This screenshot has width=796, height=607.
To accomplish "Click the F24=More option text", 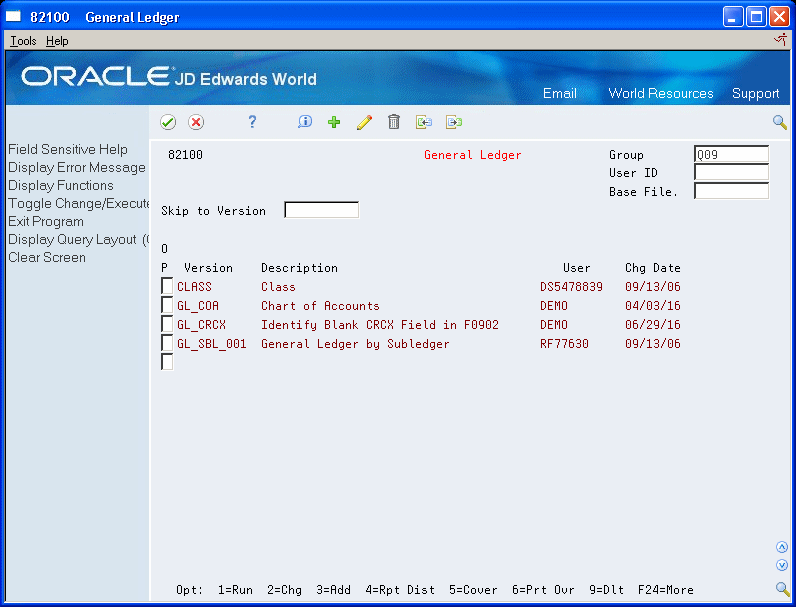I will click(x=666, y=590).
